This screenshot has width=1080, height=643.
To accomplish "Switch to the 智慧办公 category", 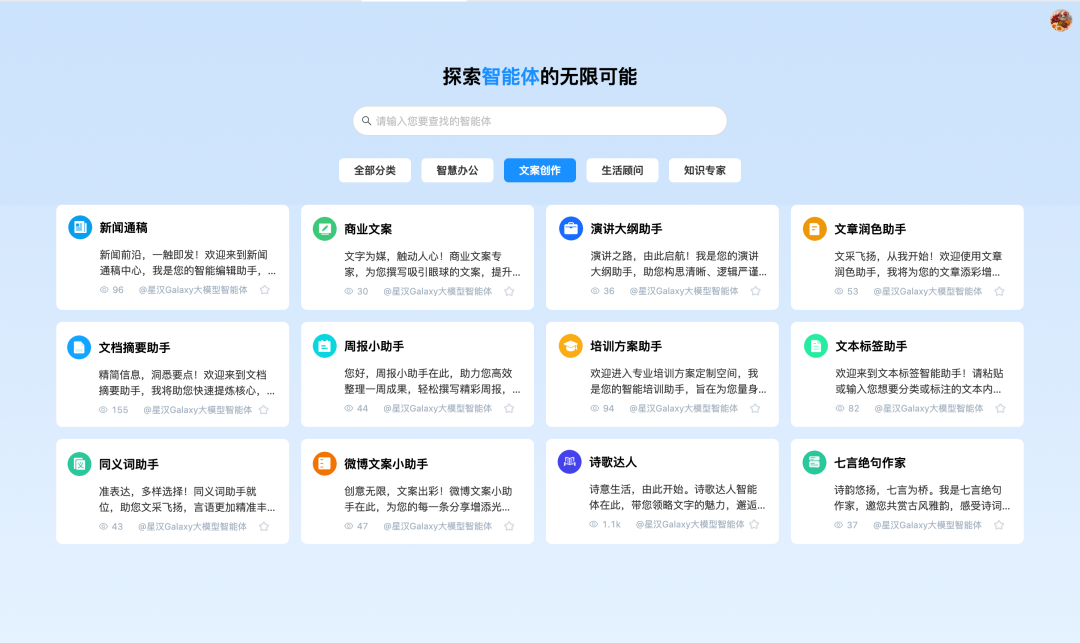I will [457, 170].
